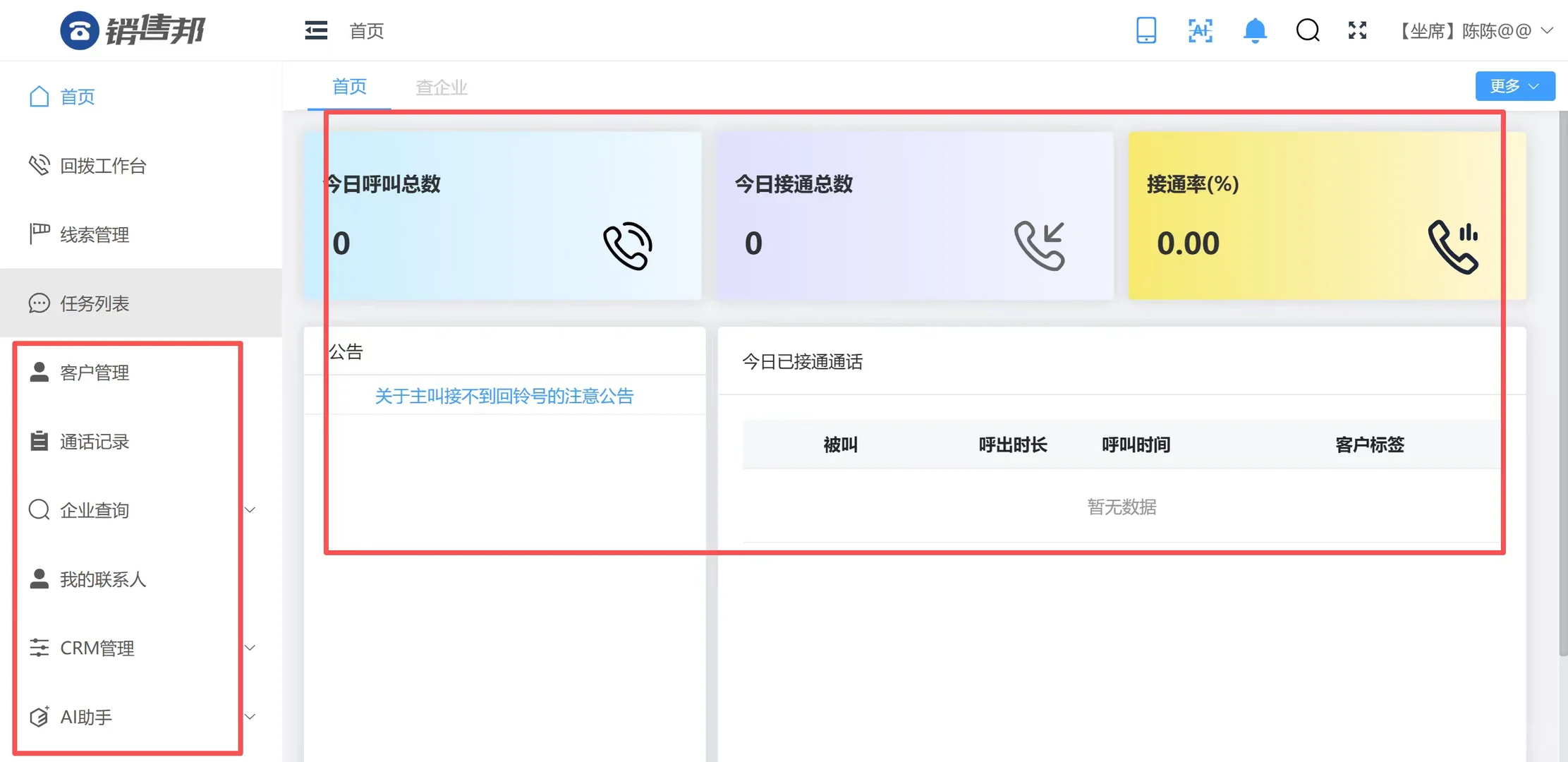The width and height of the screenshot is (1568, 762).
Task: Select the 线索管理 flag icon
Action: [x=39, y=234]
